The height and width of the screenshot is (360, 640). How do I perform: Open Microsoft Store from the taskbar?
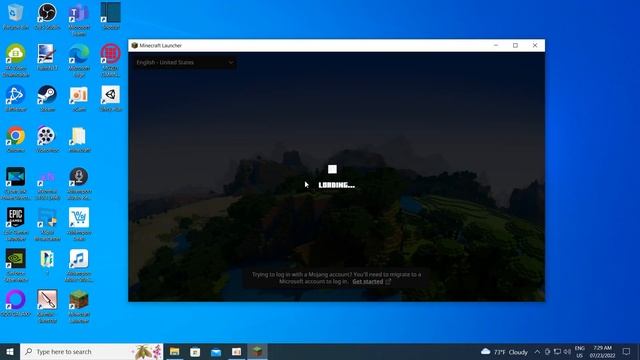195,351
